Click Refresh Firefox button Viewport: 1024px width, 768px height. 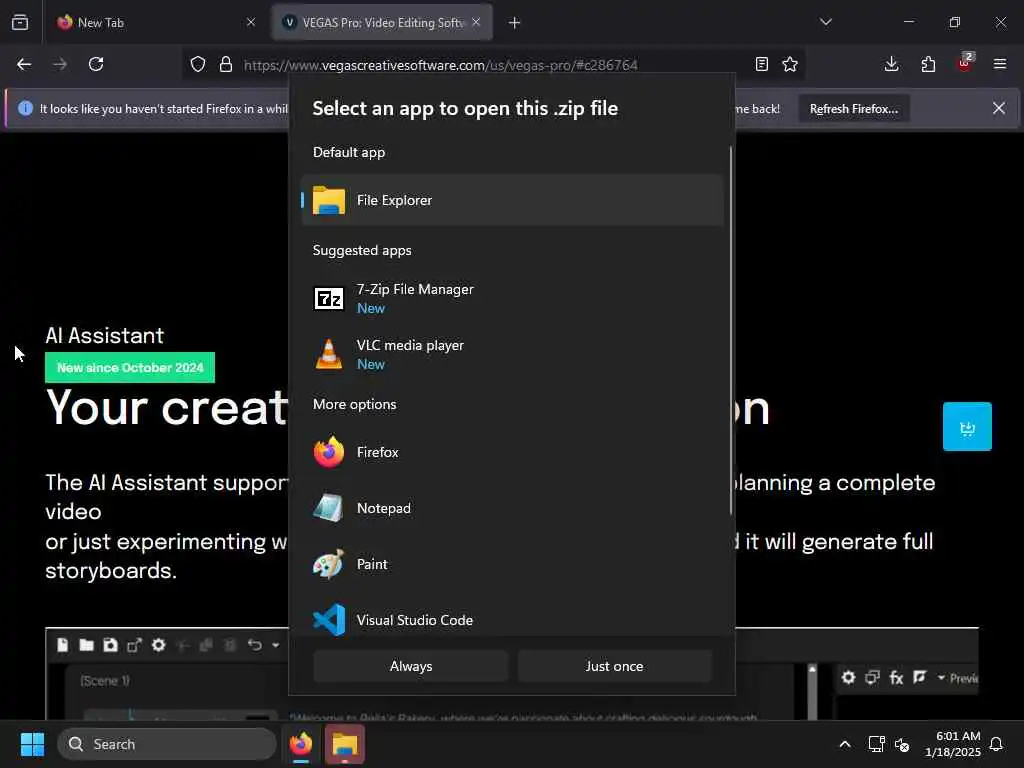pos(854,109)
